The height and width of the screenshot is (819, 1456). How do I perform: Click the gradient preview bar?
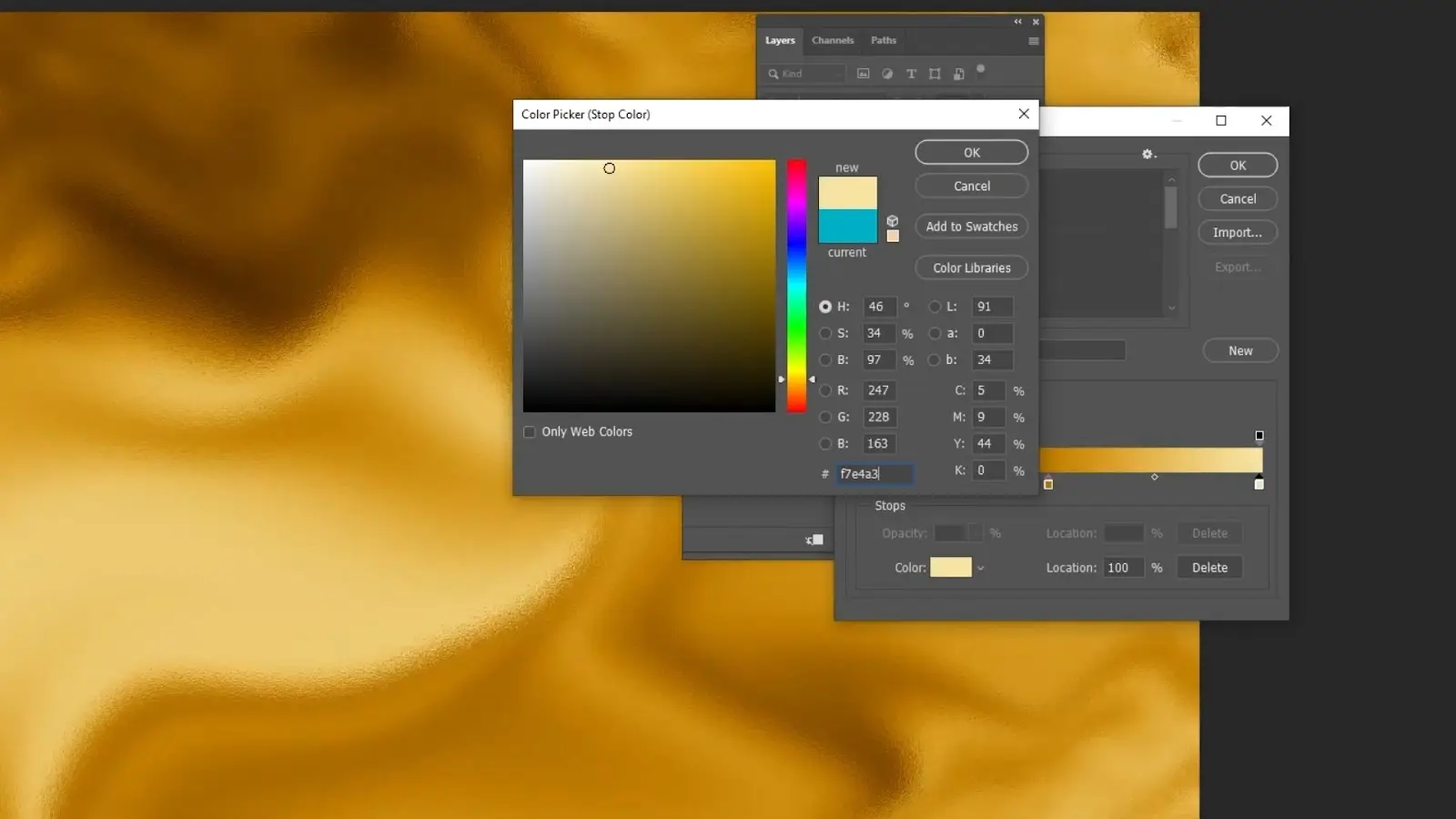(1151, 460)
